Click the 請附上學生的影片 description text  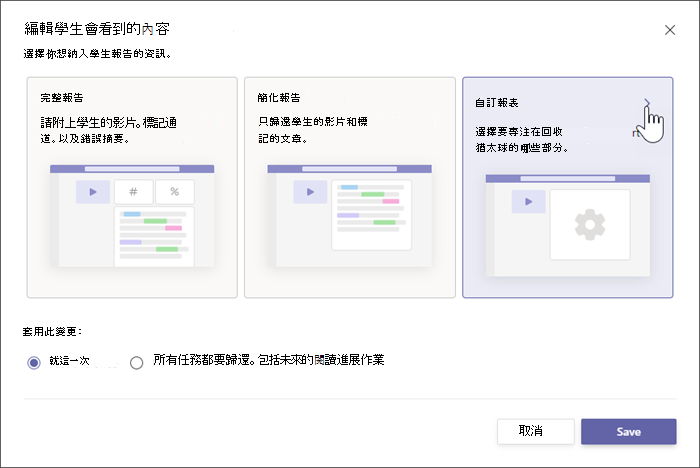[108, 130]
